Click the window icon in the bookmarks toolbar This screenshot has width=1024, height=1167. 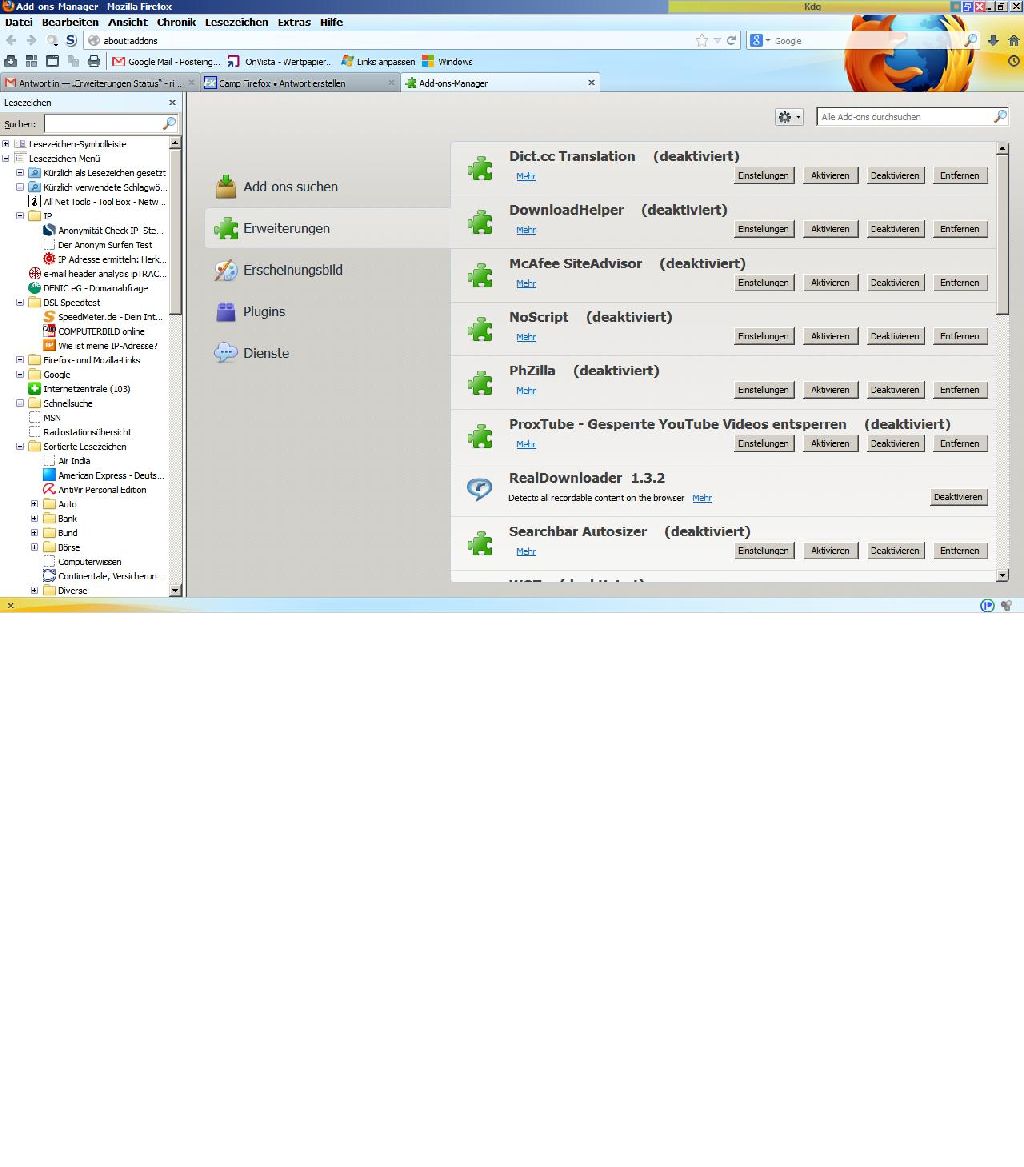(x=52, y=61)
